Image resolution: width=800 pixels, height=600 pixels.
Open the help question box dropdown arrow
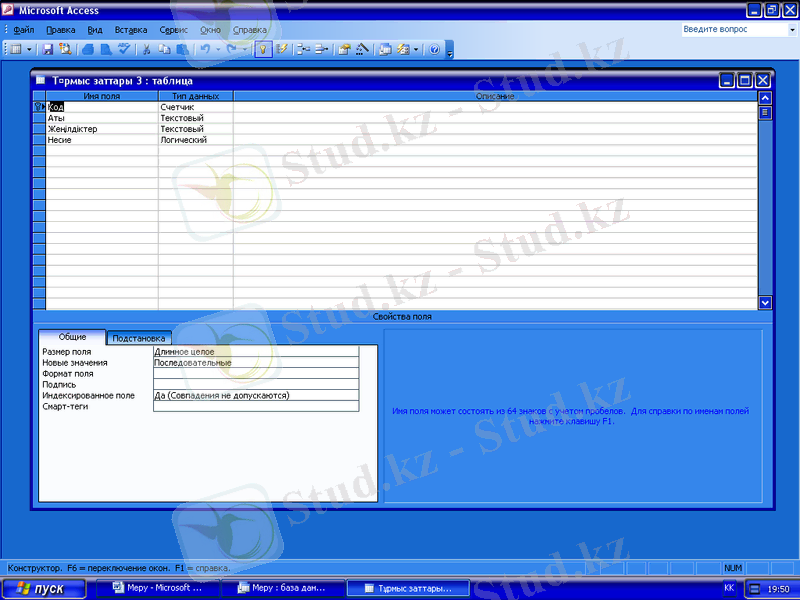coord(792,30)
